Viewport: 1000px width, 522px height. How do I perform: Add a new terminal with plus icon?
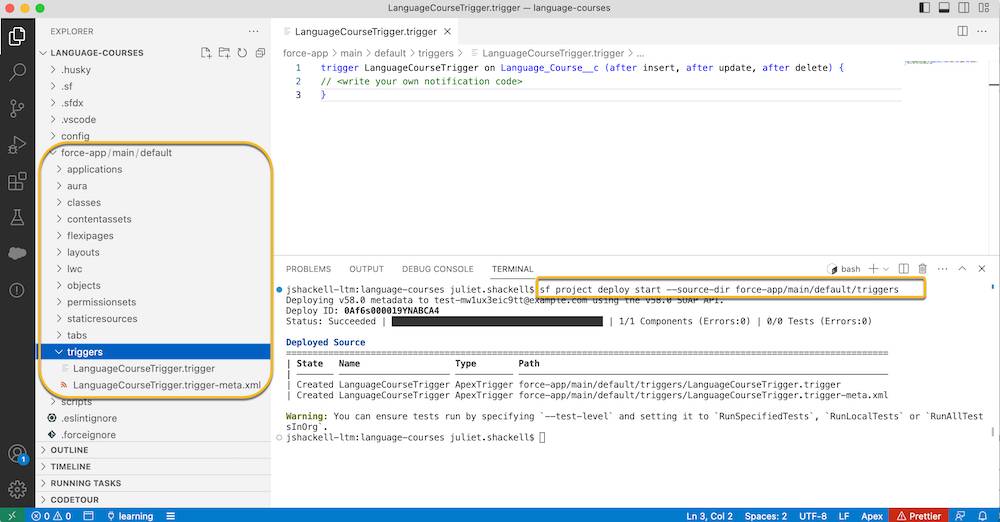pos(873,269)
